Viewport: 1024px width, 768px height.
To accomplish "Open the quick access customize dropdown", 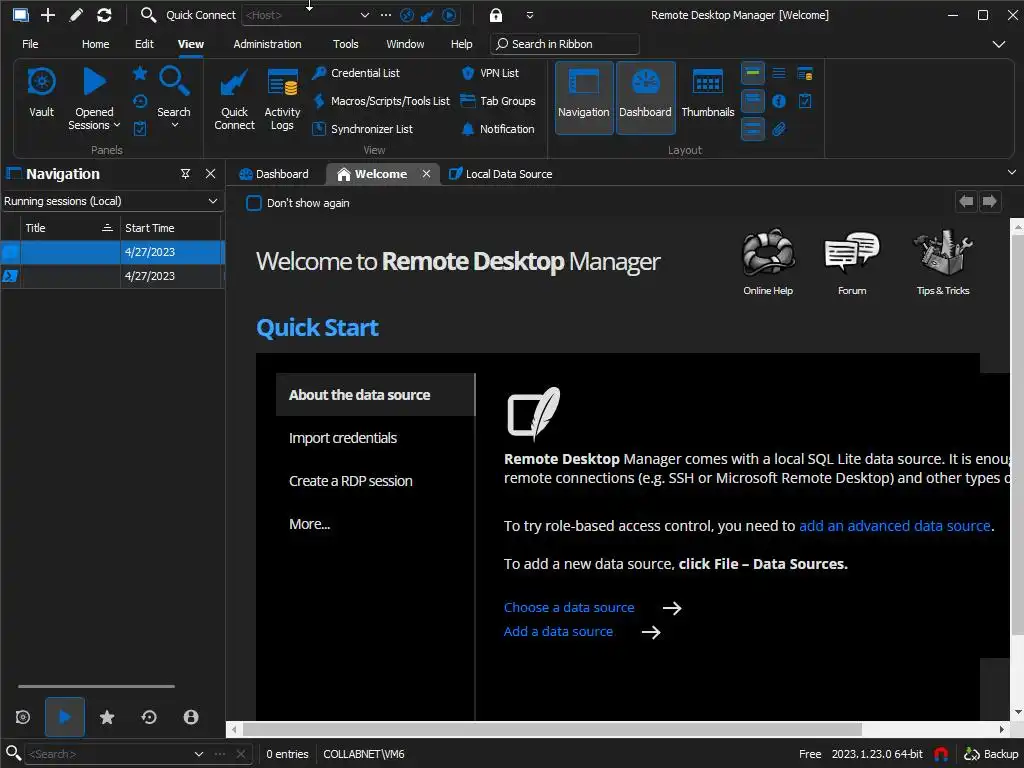I will point(530,15).
